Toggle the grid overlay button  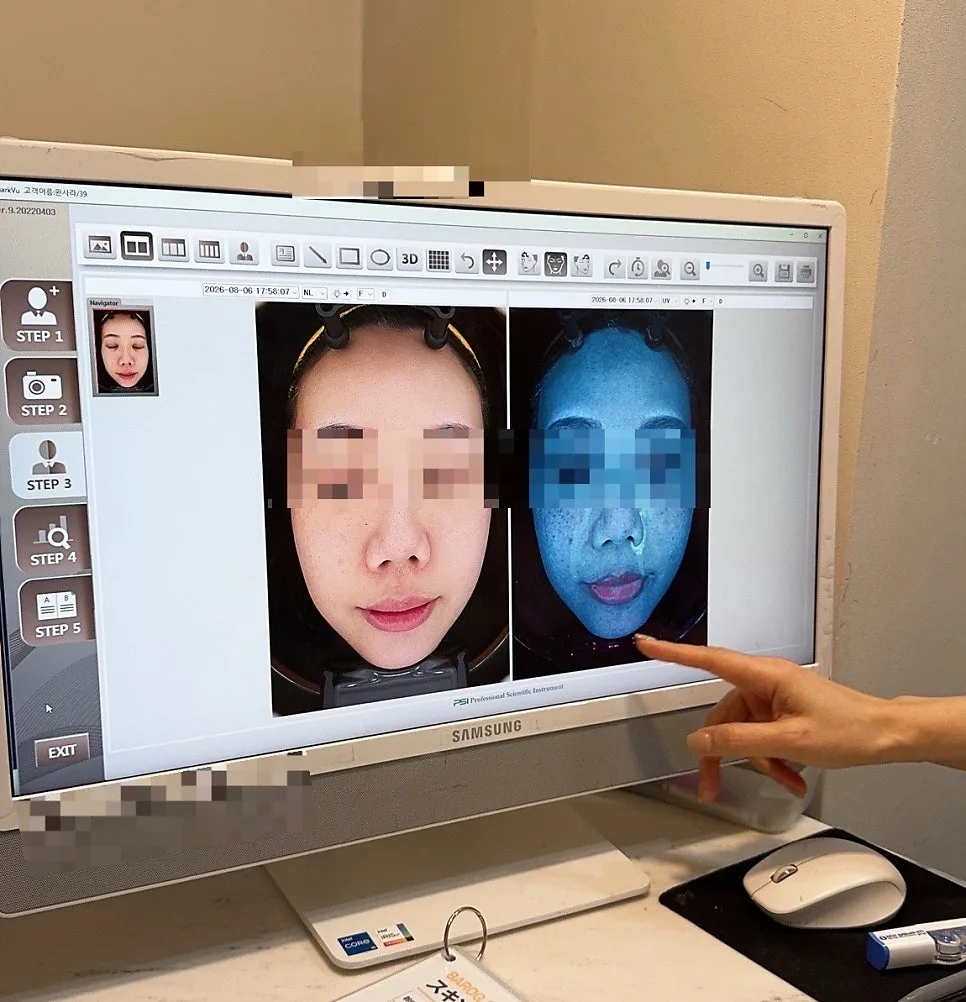tap(438, 261)
